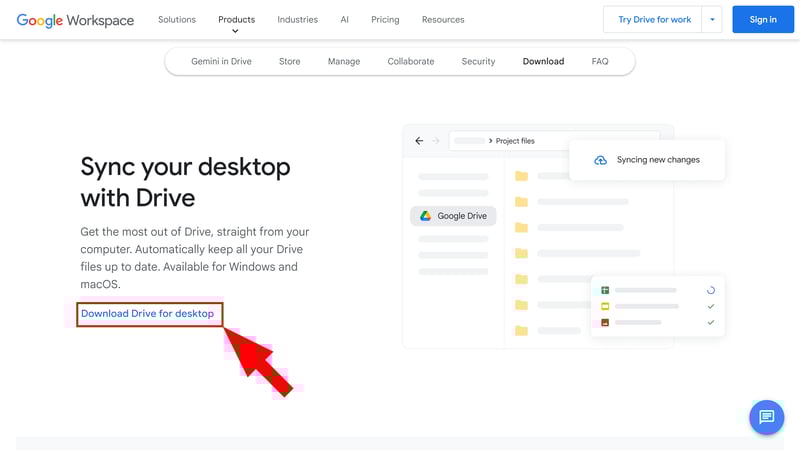Viewport: 800px width, 450px height.
Task: Click the Sign in button
Action: (x=763, y=19)
